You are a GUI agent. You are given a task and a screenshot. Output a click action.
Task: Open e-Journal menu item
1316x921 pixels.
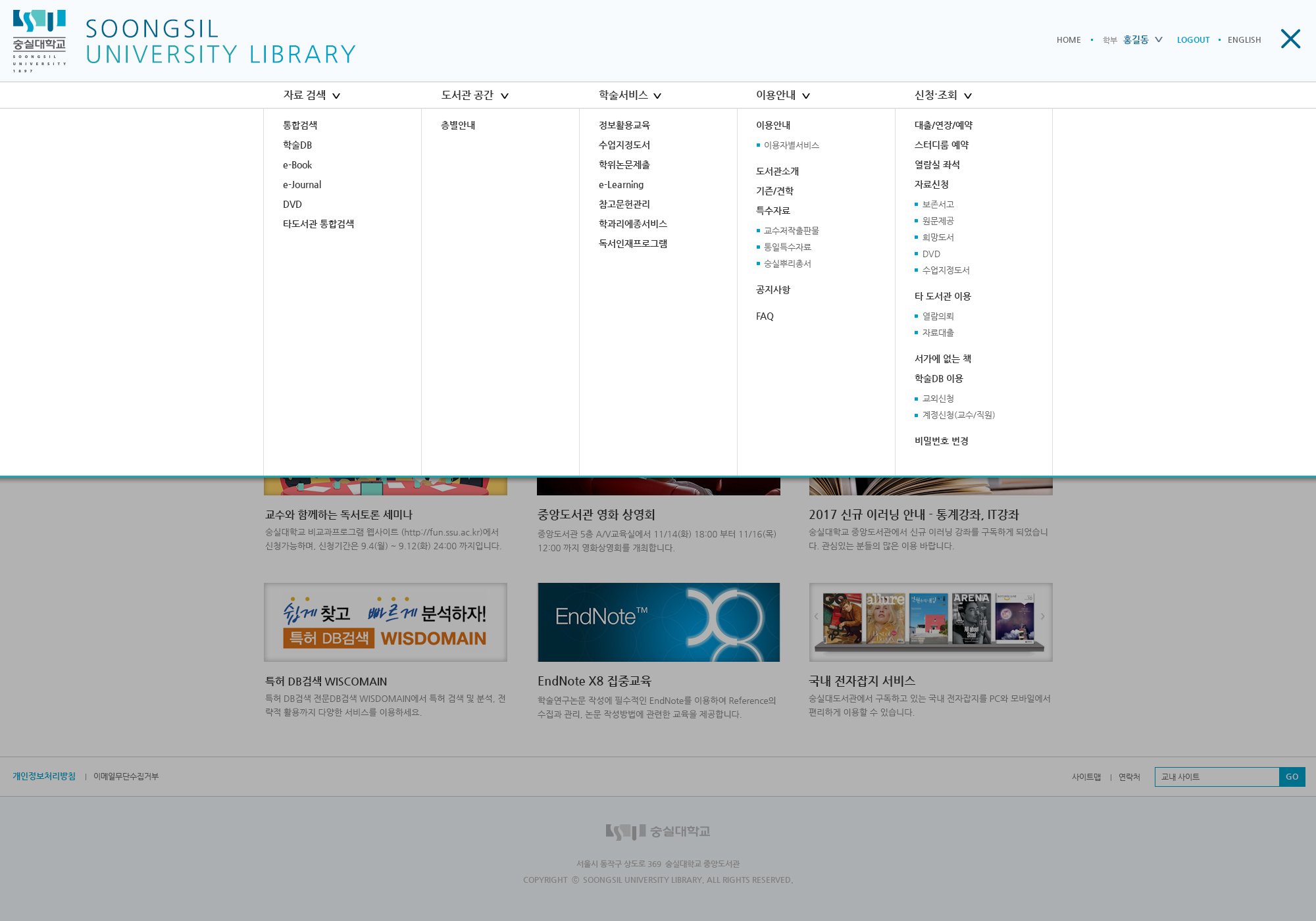click(302, 185)
